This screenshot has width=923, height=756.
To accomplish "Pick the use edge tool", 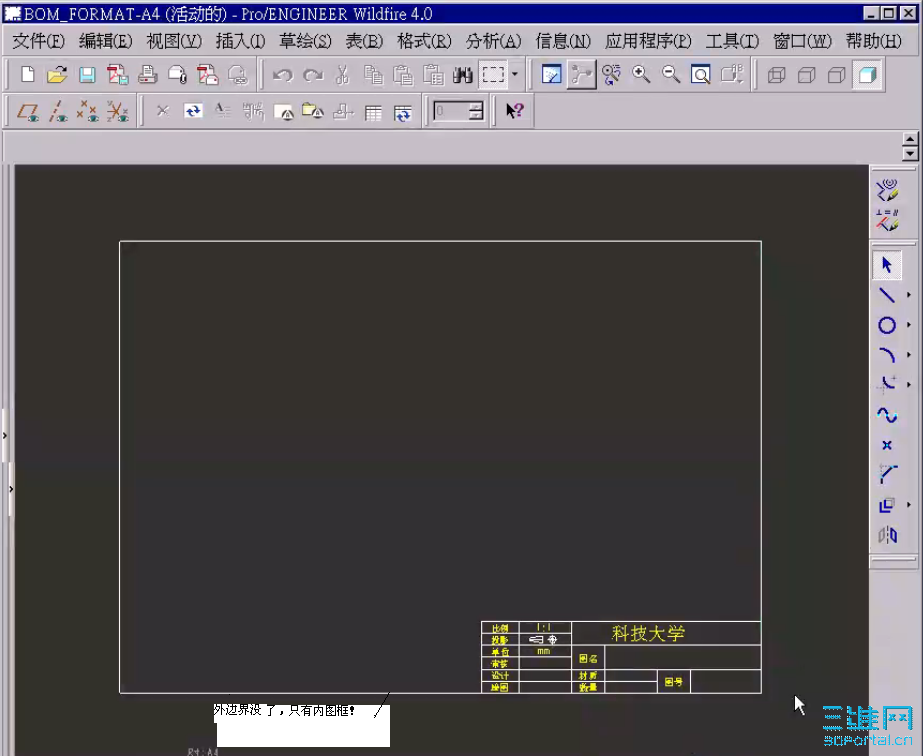I will pos(887,505).
